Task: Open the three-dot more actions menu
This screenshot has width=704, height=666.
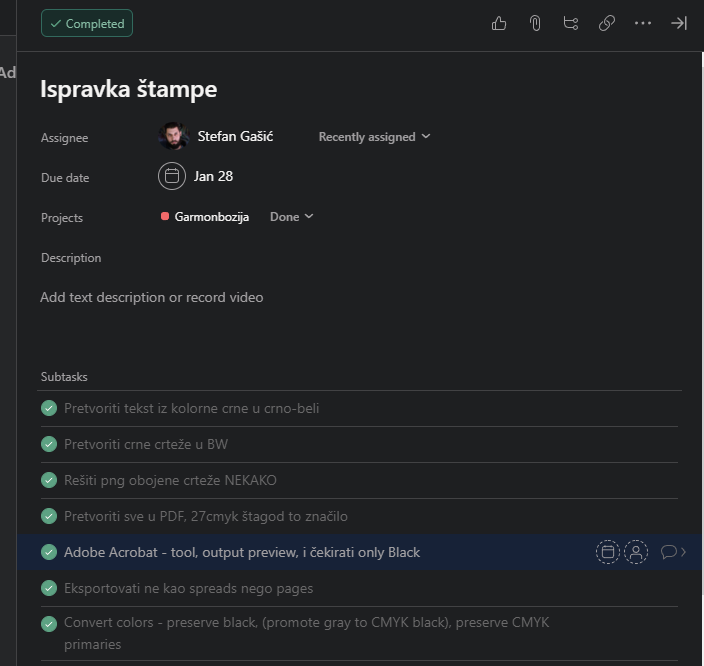Action: click(643, 23)
